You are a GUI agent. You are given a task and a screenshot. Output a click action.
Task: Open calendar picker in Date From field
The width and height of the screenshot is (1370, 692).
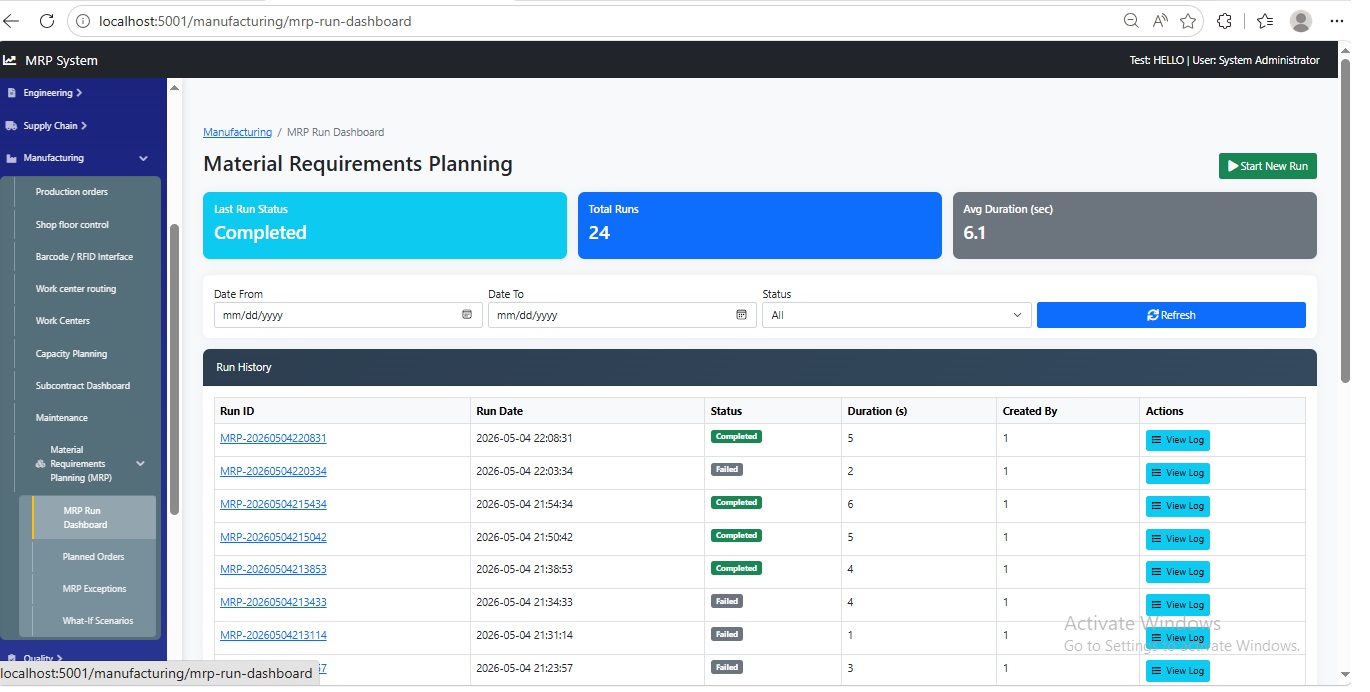tap(467, 315)
